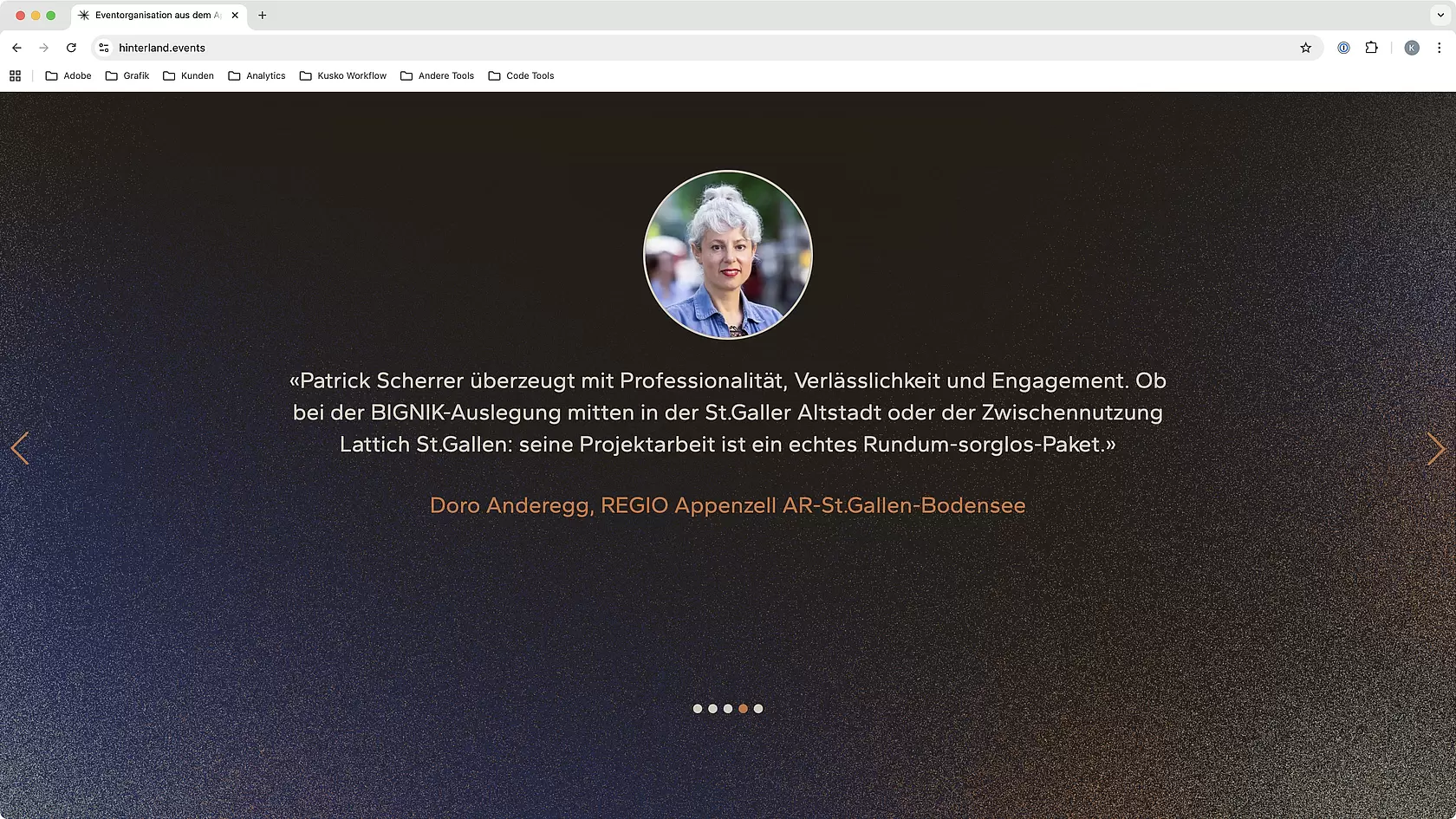Viewport: 1456px width, 819px height.
Task: Go to the next testimonial slide
Action: [1435, 449]
